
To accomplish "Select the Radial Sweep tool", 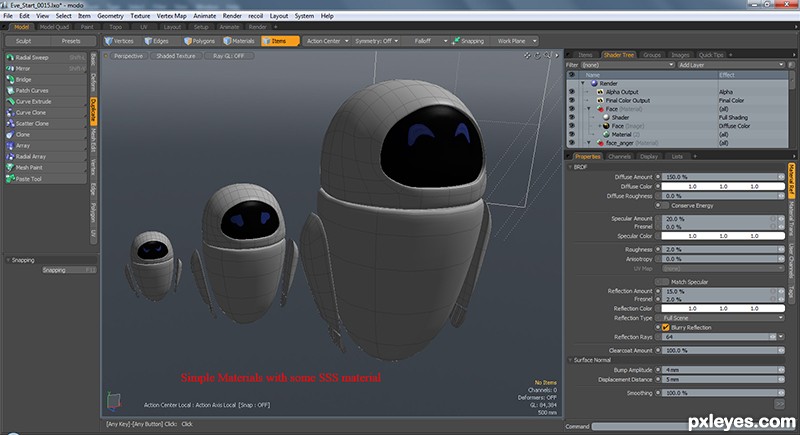I will pos(46,58).
